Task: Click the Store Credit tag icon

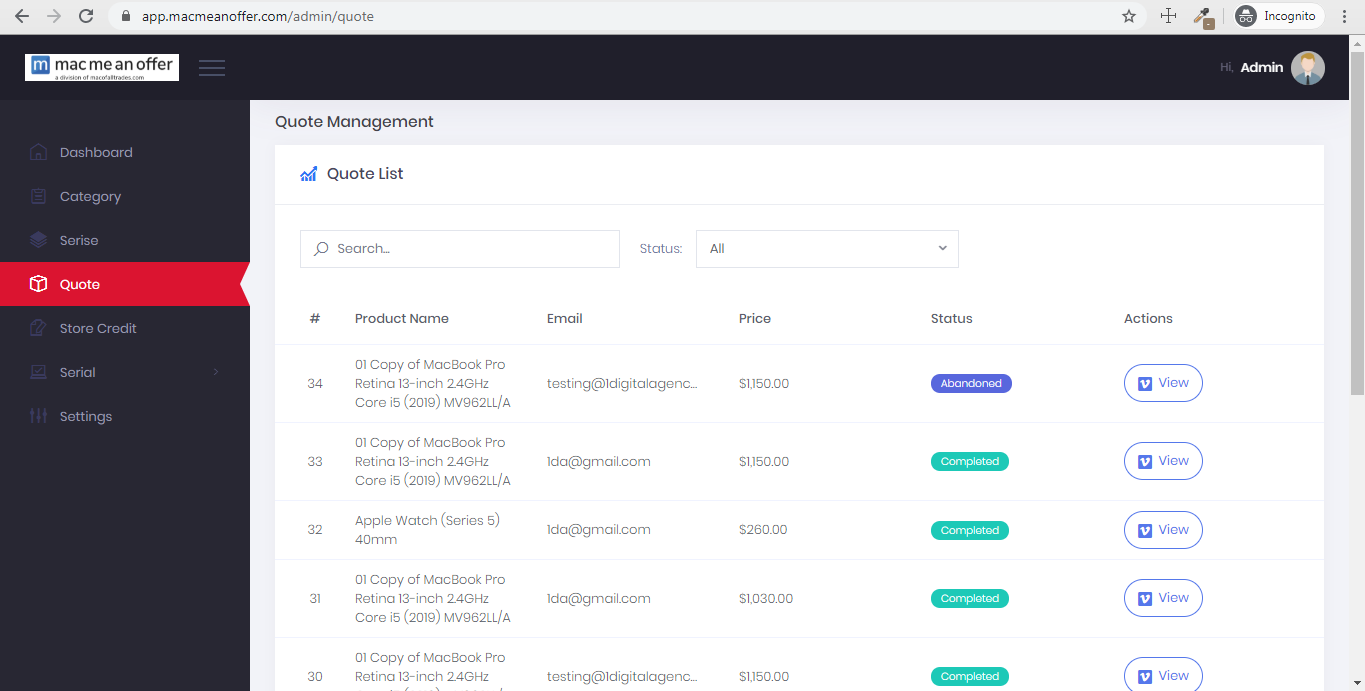Action: [38, 328]
